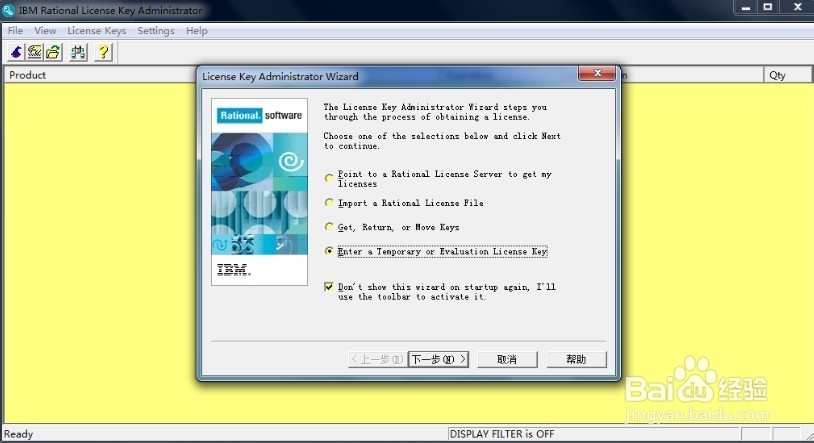Click the Product column header
Image resolution: width=814 pixels, height=443 pixels.
pos(100,75)
